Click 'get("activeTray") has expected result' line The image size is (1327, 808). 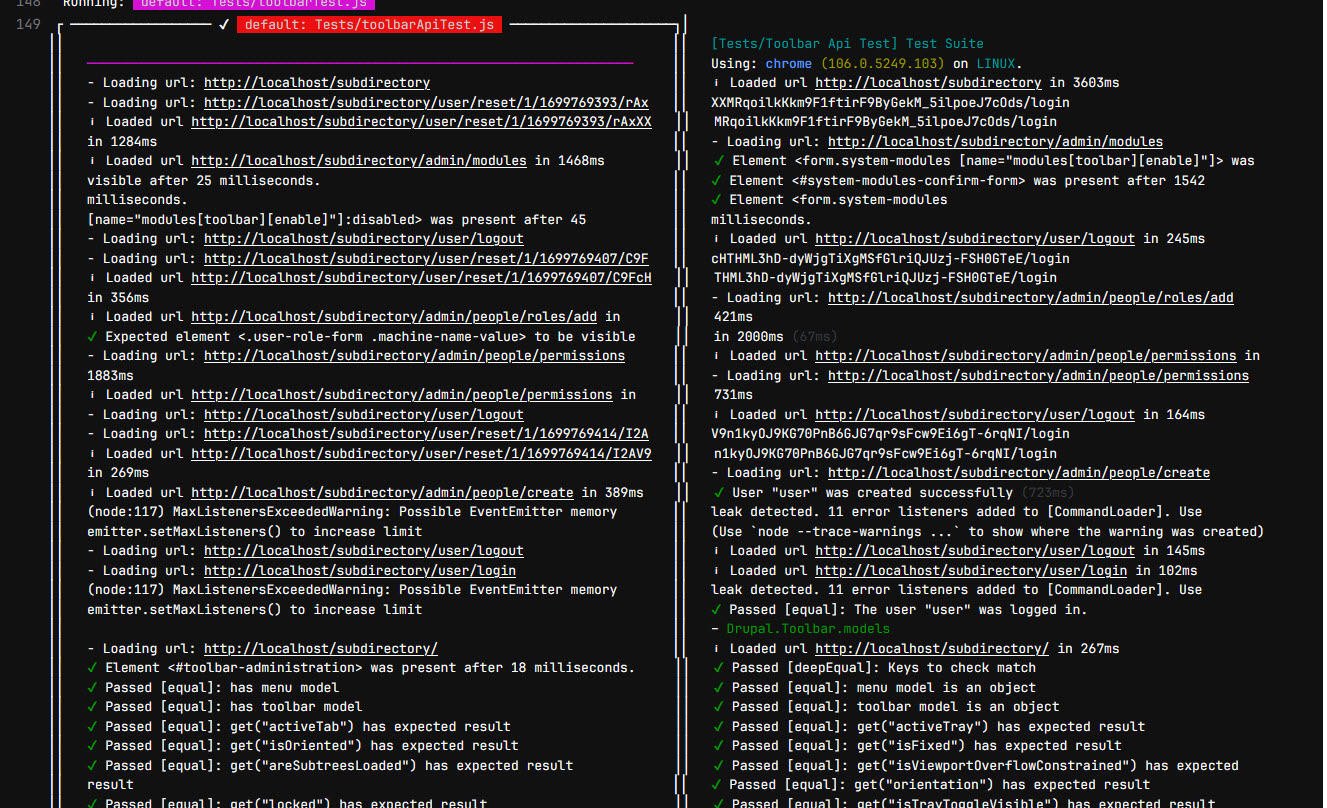coord(928,727)
